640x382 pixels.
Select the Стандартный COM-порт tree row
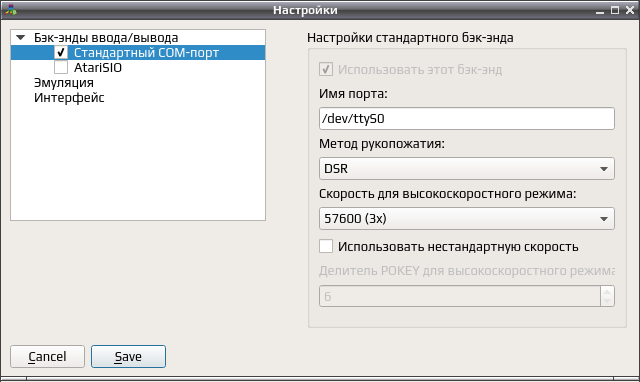click(138, 53)
